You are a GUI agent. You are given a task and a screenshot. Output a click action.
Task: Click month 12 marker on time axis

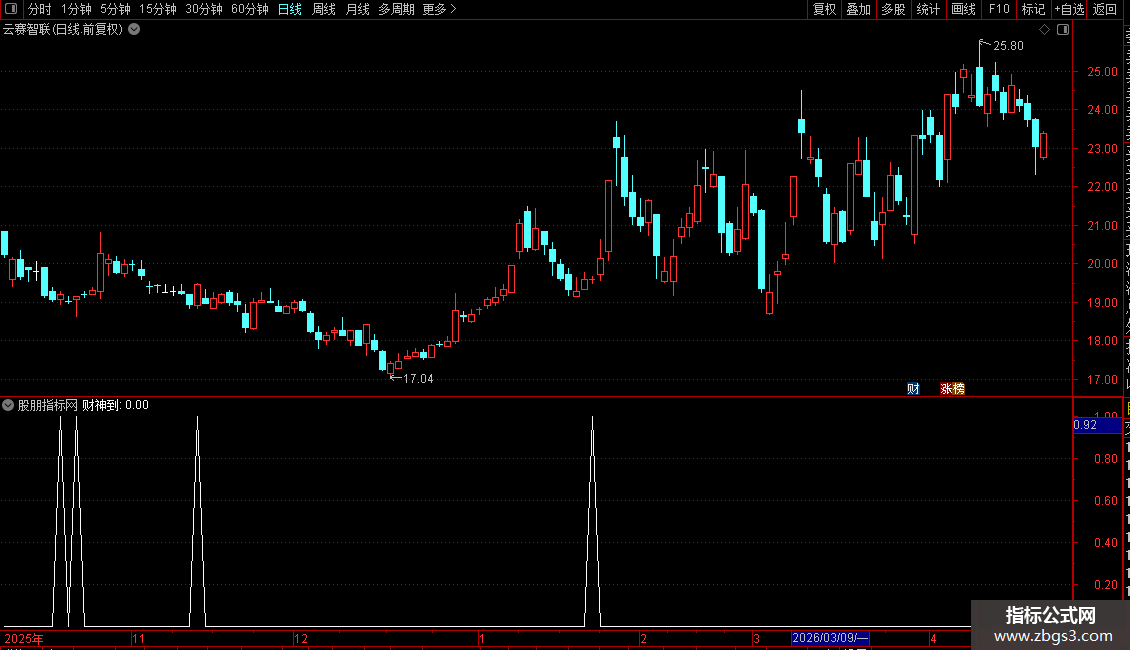tap(301, 638)
